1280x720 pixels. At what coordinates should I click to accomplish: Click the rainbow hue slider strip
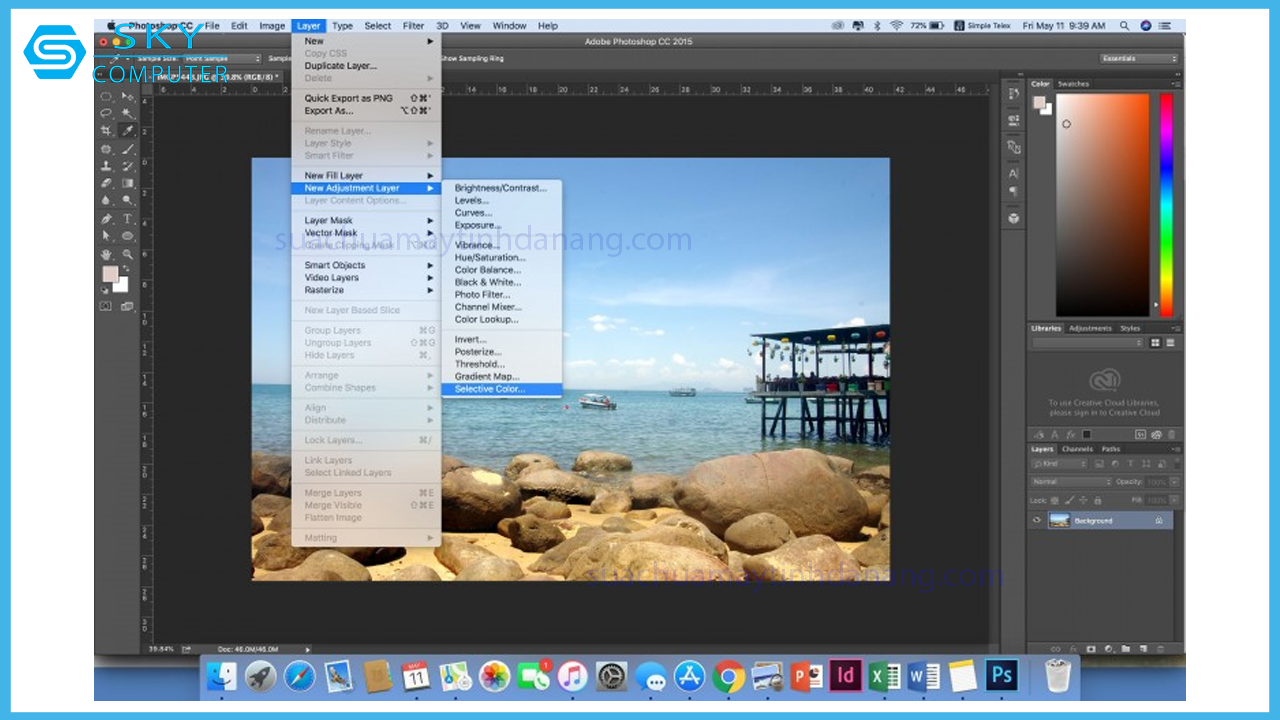(1166, 204)
